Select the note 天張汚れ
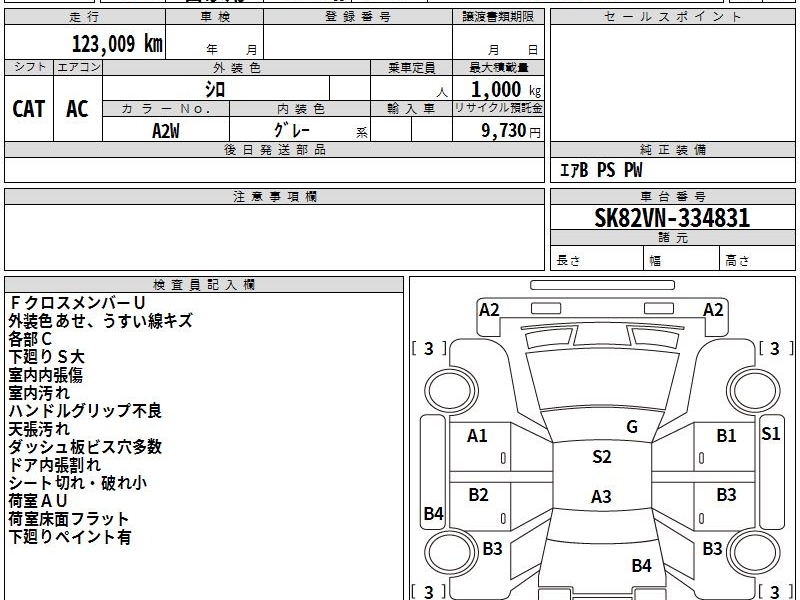Viewport: 800px width, 600px height. tap(39, 429)
